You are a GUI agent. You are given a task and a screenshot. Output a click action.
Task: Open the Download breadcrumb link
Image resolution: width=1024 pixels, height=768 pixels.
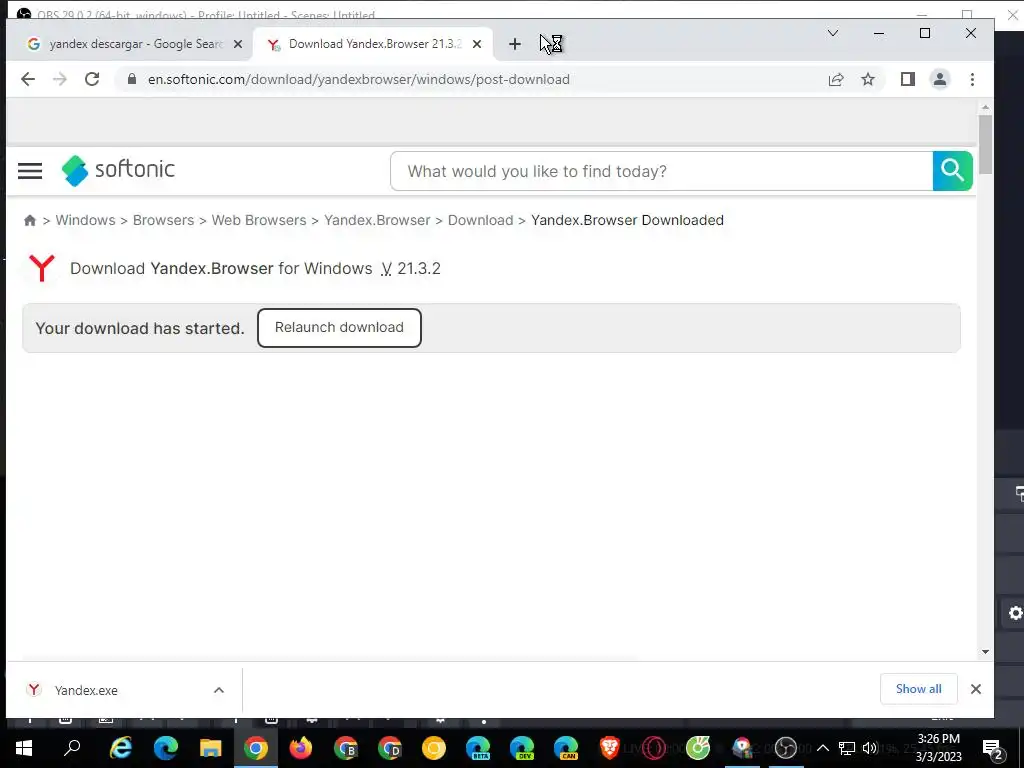click(480, 220)
